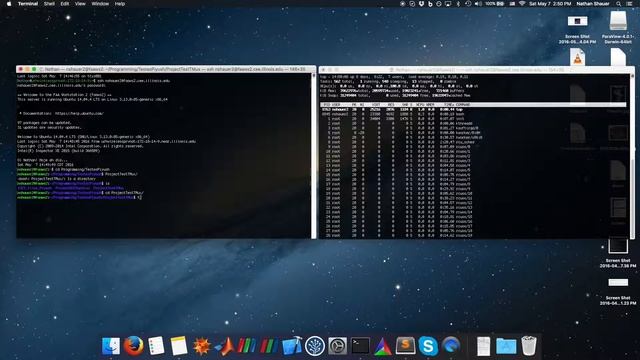Click the Terminal icon in the dock

pos(360,346)
